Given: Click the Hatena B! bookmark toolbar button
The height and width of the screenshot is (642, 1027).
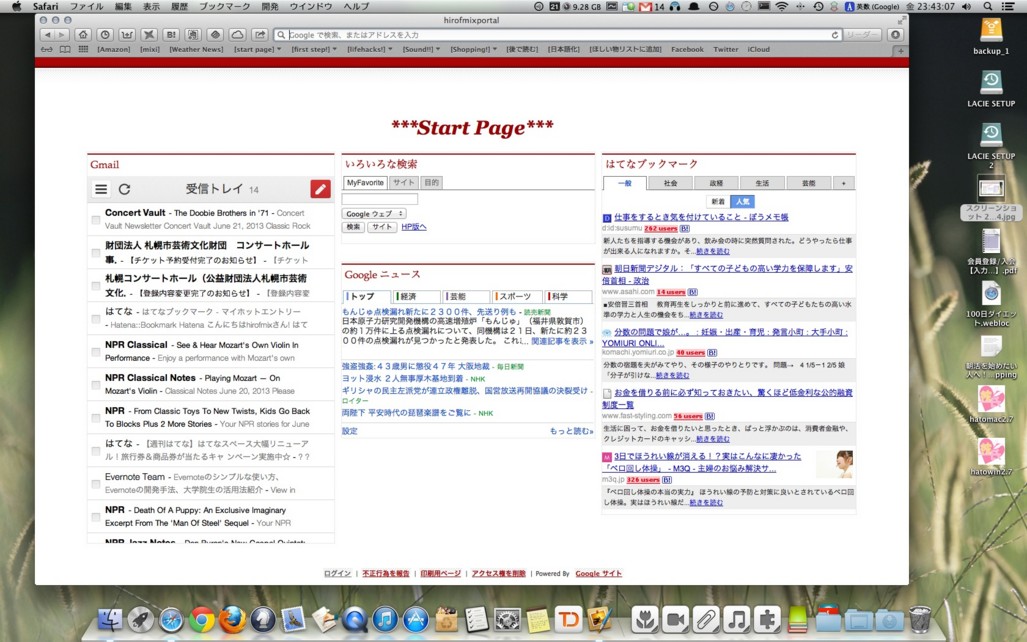Looking at the screenshot, I should point(171,35).
